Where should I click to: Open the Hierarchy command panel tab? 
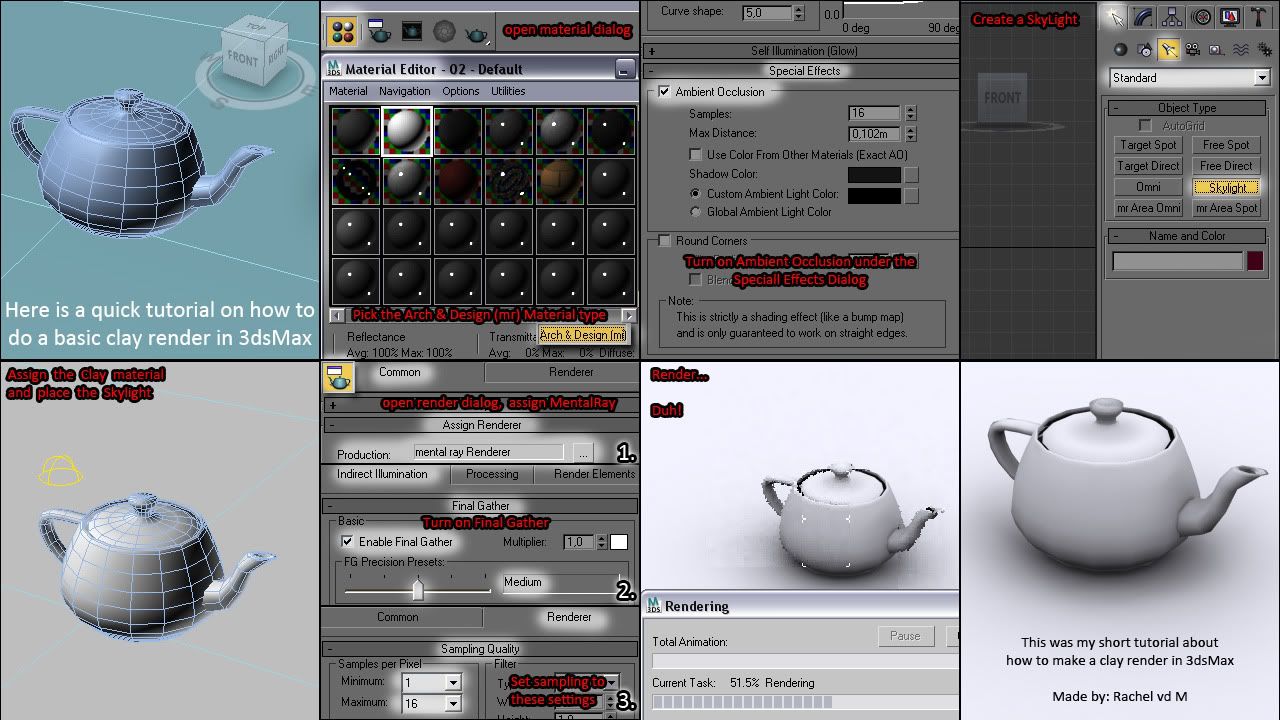point(1173,17)
